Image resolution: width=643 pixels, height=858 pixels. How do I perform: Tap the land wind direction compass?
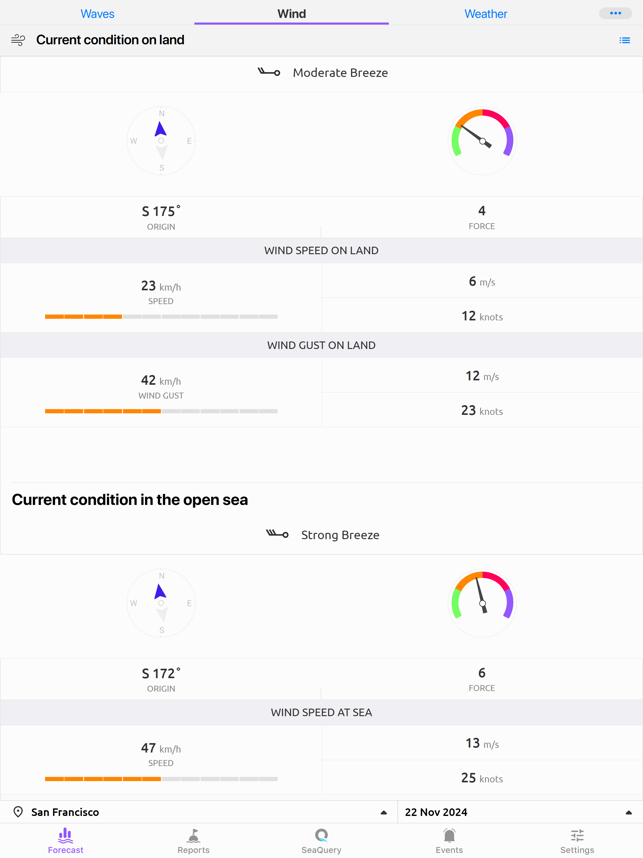[161, 141]
